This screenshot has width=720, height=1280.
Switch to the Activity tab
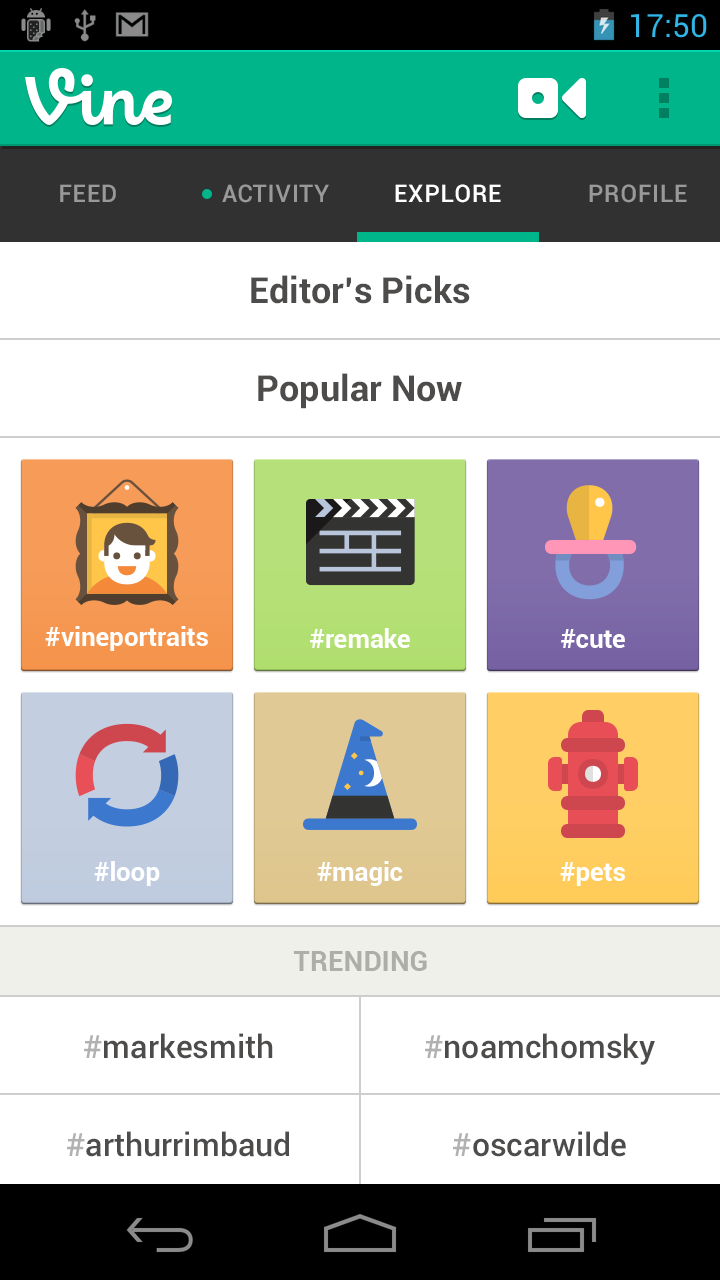(266, 194)
